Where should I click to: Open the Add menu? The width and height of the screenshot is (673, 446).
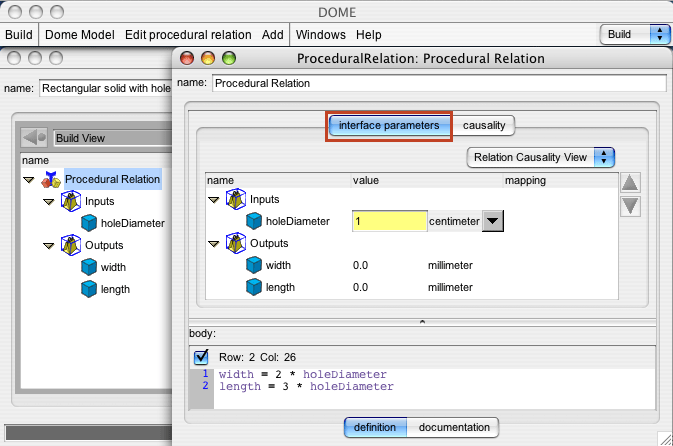(x=273, y=34)
